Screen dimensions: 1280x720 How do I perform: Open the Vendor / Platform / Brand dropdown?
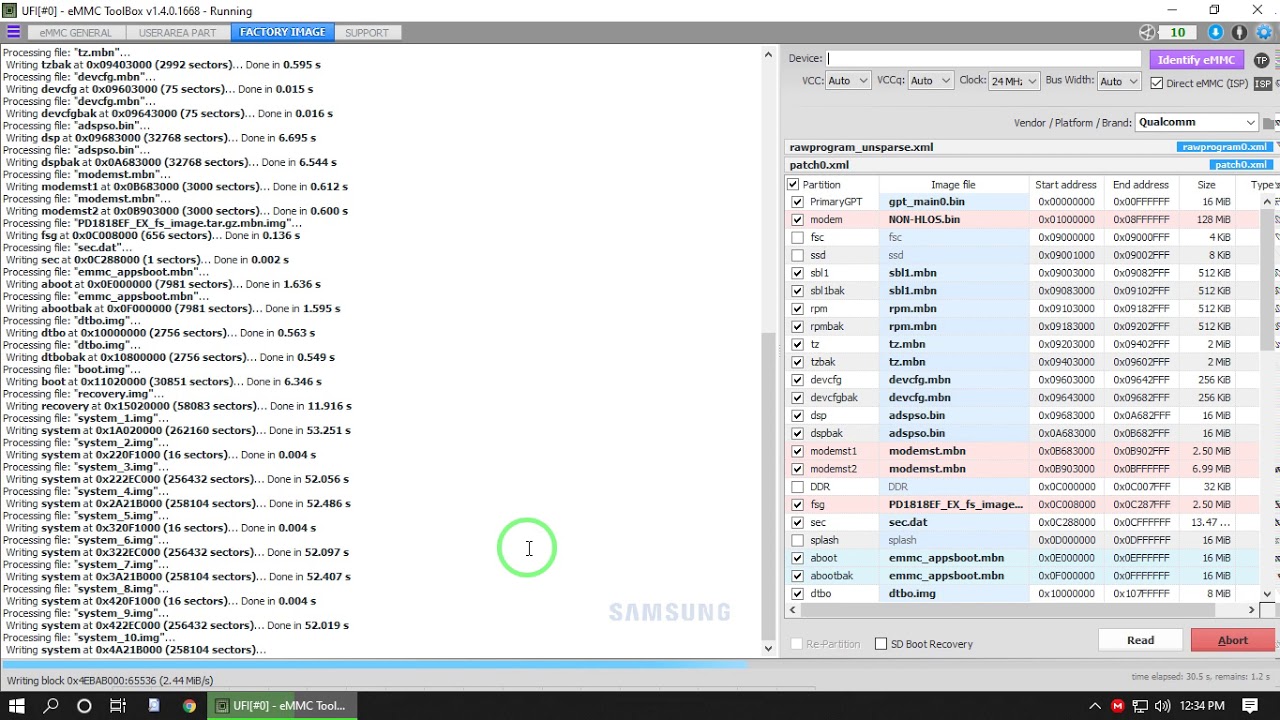coord(1196,122)
